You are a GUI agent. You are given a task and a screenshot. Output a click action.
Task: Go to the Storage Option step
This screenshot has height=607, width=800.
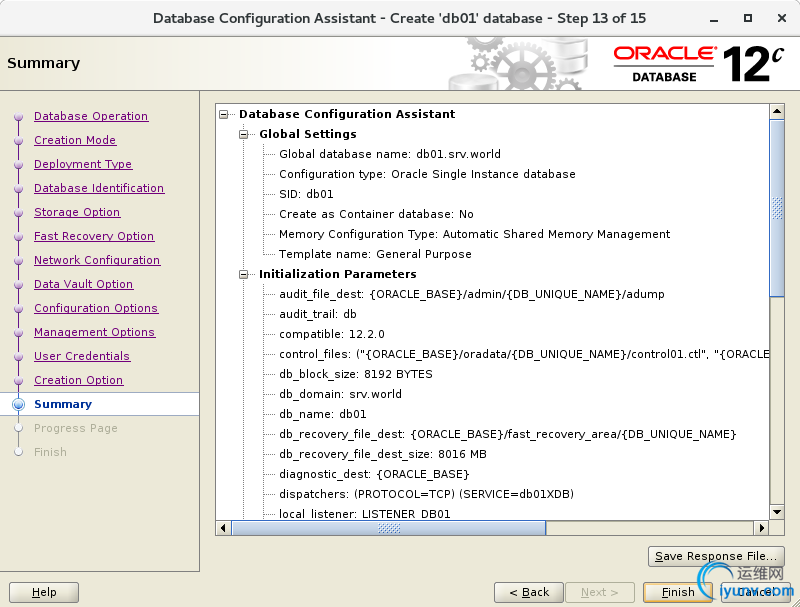(77, 212)
